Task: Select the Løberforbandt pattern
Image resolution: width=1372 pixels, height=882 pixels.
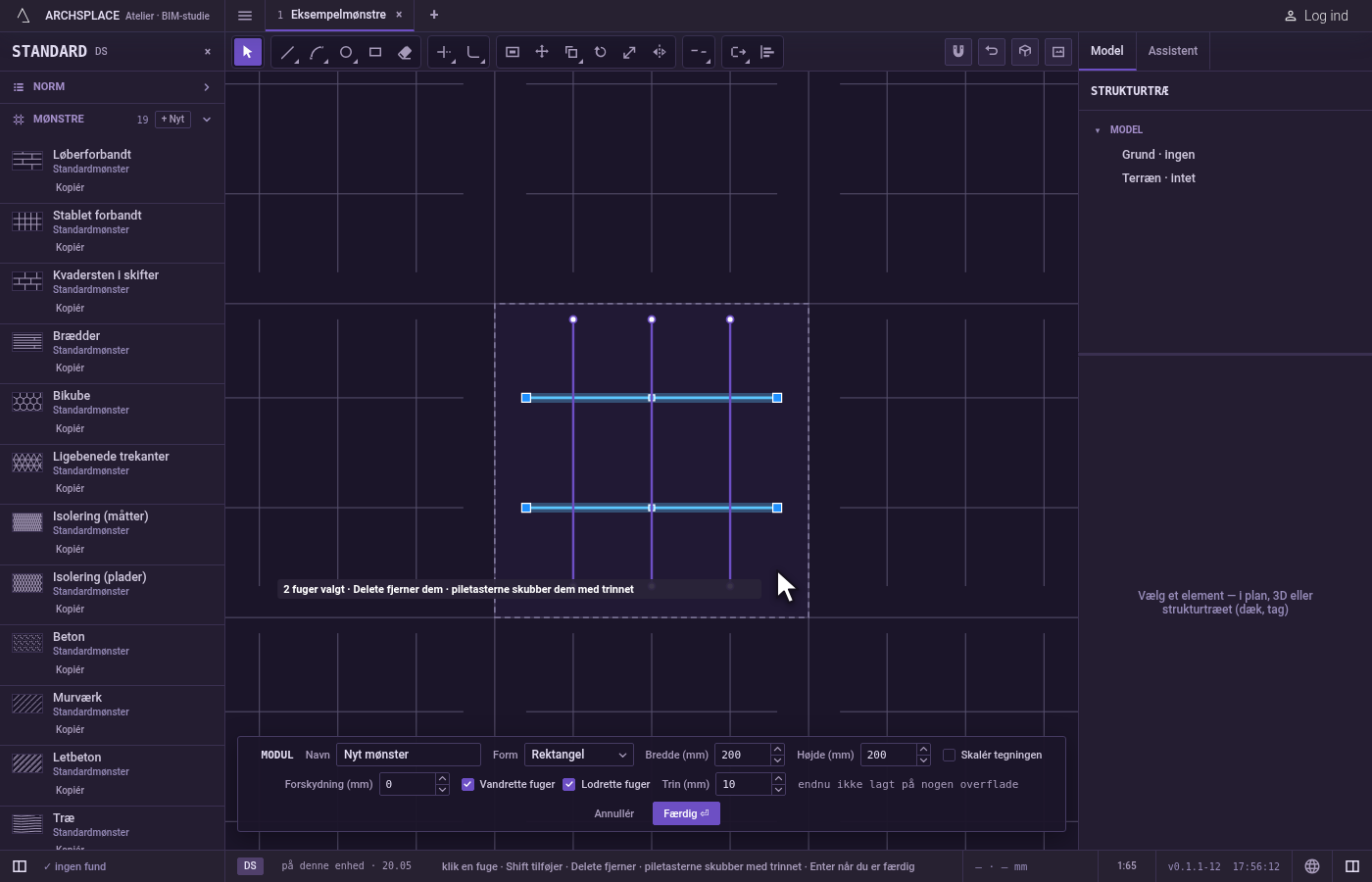Action: tap(112, 171)
